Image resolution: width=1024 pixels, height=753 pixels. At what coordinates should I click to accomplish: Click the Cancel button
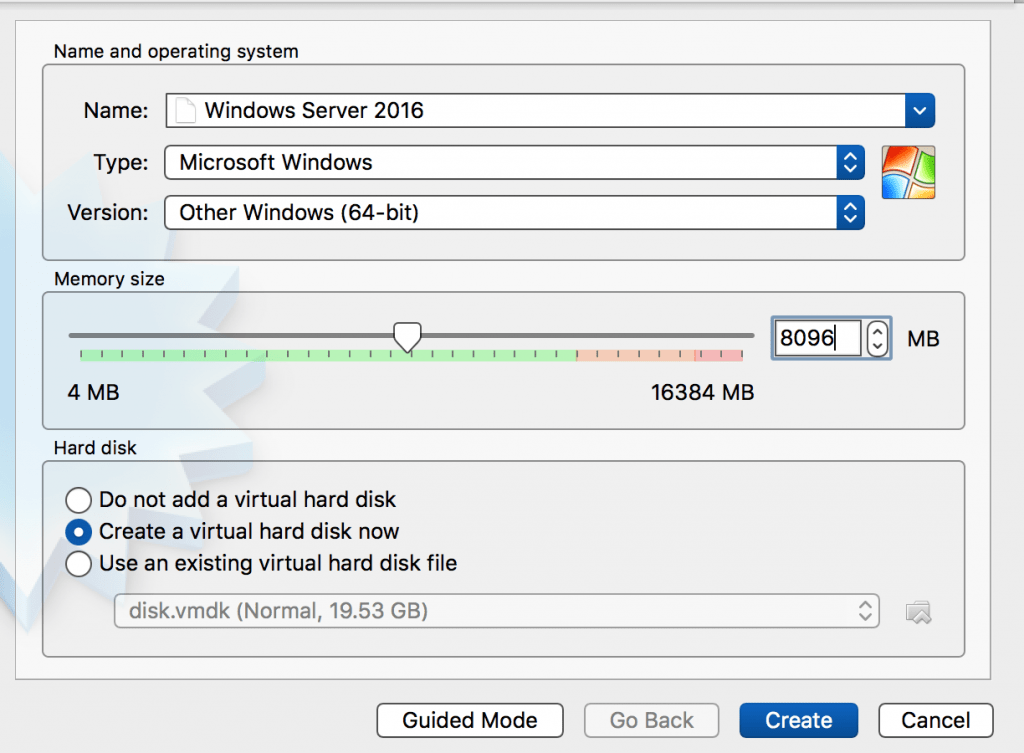(x=935, y=720)
